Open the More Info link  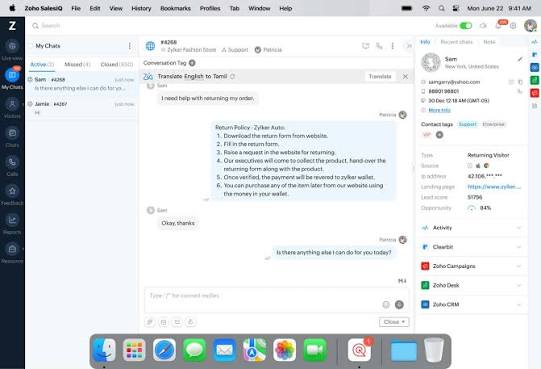(439, 110)
